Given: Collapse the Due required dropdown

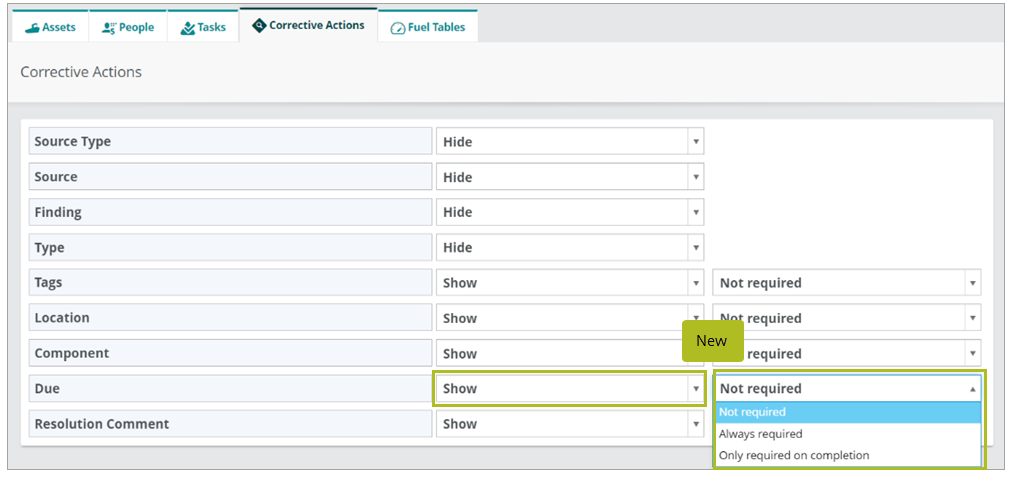Looking at the screenshot, I should pos(847,389).
